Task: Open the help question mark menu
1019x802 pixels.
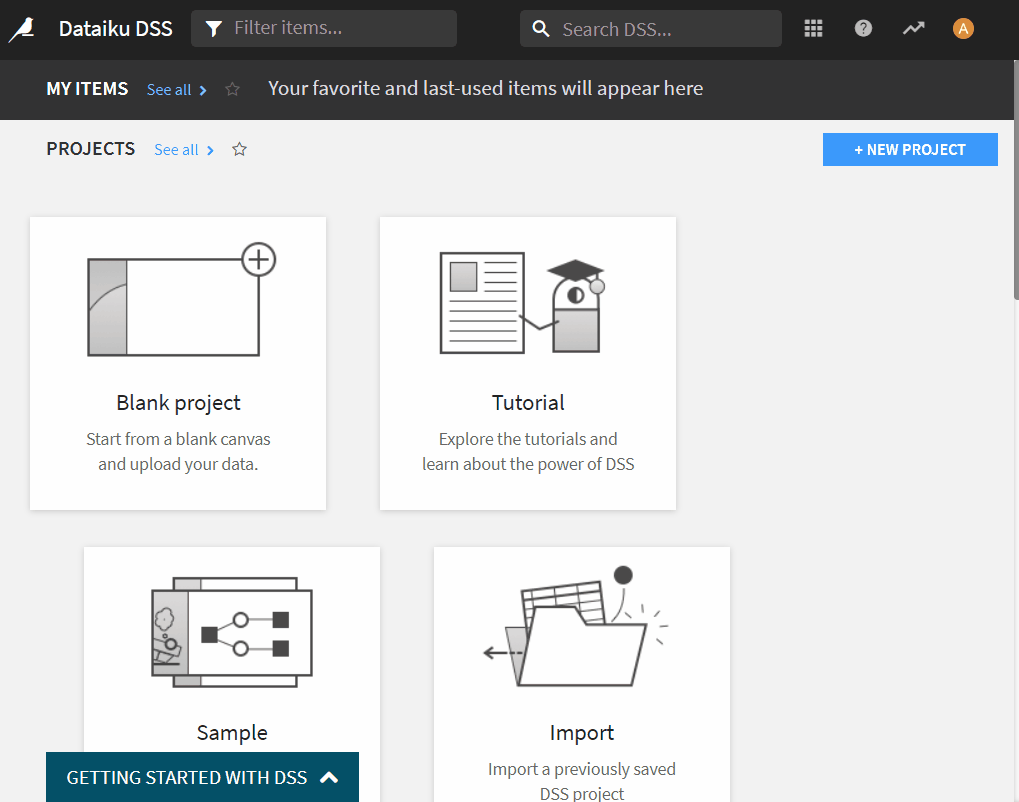Action: (863, 29)
